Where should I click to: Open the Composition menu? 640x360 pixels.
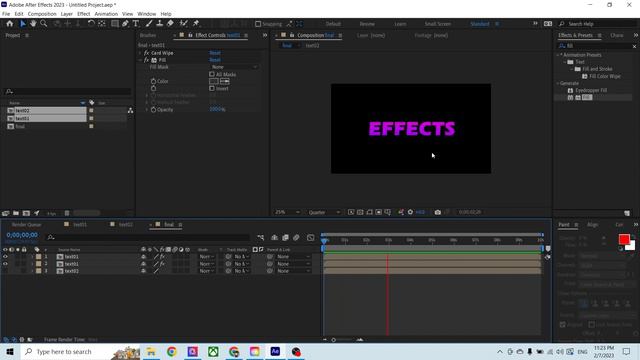(42, 14)
